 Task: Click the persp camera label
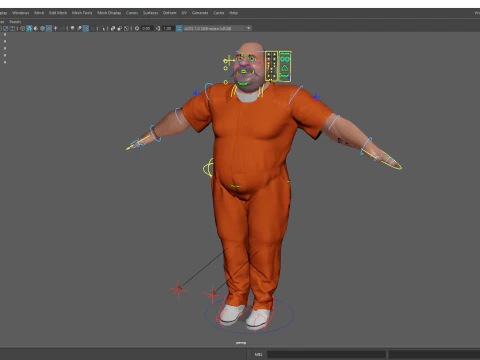[x=241, y=343]
